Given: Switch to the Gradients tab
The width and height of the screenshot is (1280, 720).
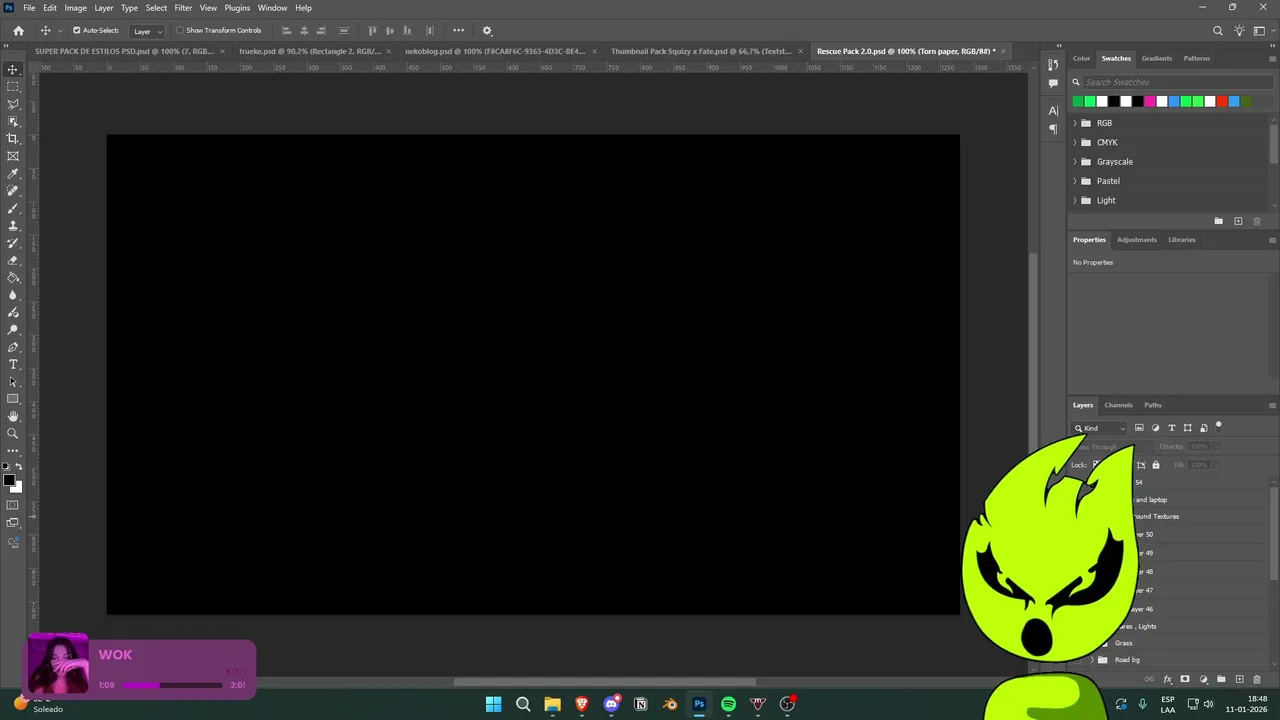Looking at the screenshot, I should pyautogui.click(x=1157, y=58).
